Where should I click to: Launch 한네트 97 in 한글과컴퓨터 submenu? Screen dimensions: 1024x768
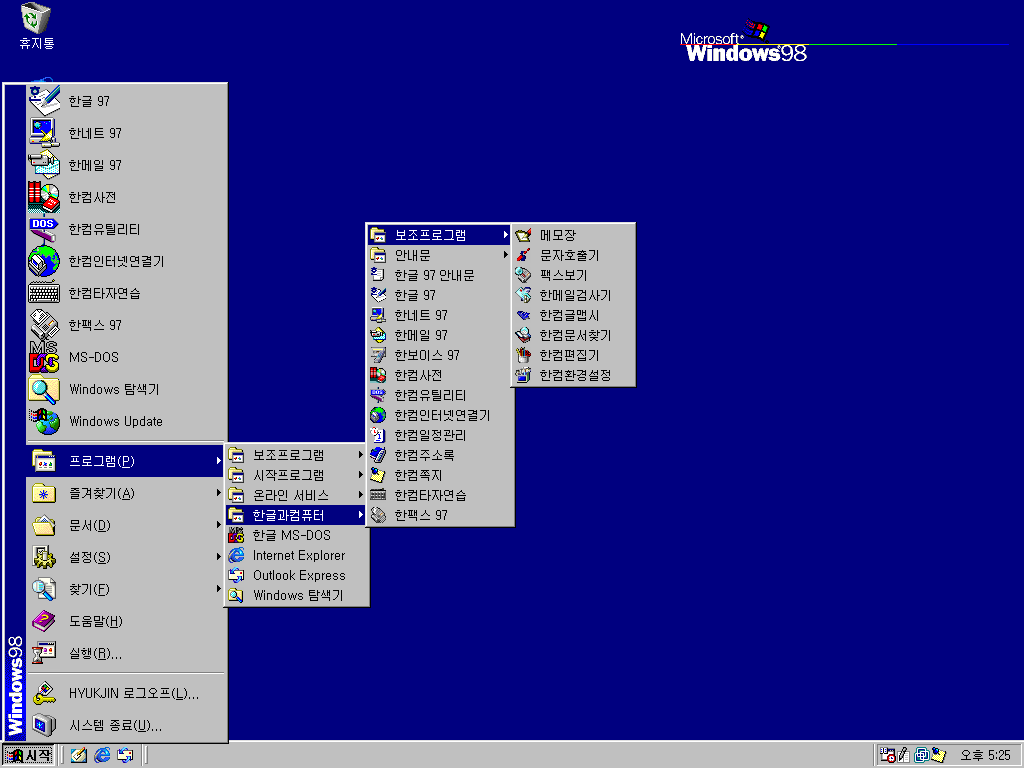pos(440,315)
